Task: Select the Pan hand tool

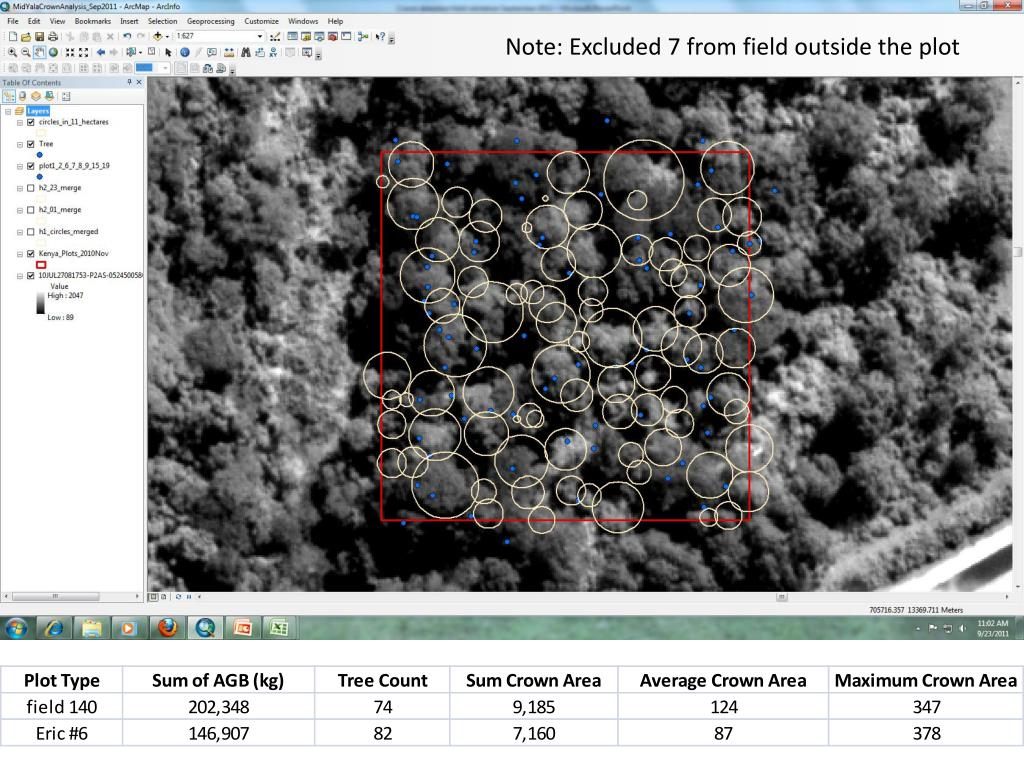Action: click(x=39, y=52)
